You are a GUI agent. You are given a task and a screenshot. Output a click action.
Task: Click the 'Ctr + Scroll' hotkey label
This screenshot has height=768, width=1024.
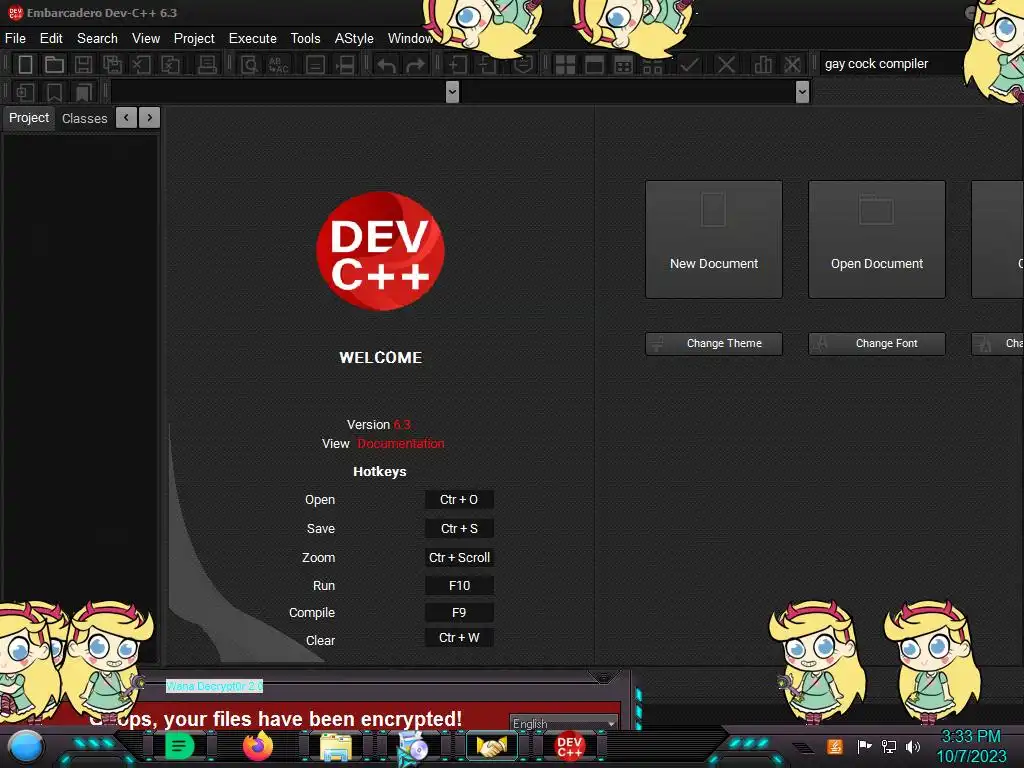pos(459,558)
